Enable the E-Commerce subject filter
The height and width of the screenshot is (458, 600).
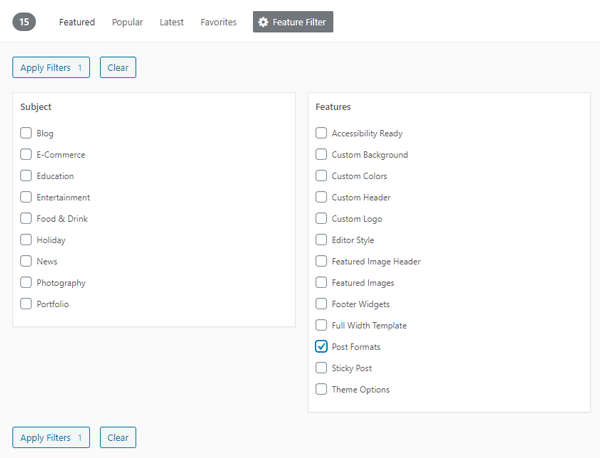[x=26, y=155]
